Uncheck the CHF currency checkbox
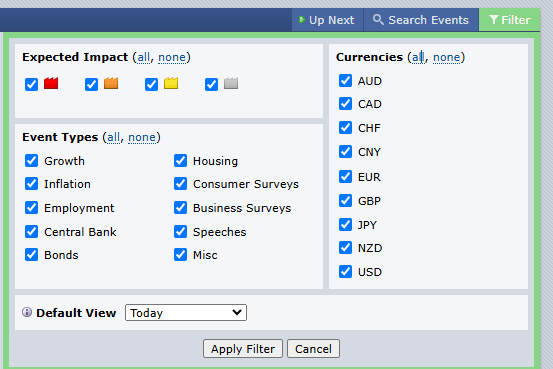 click(x=345, y=128)
